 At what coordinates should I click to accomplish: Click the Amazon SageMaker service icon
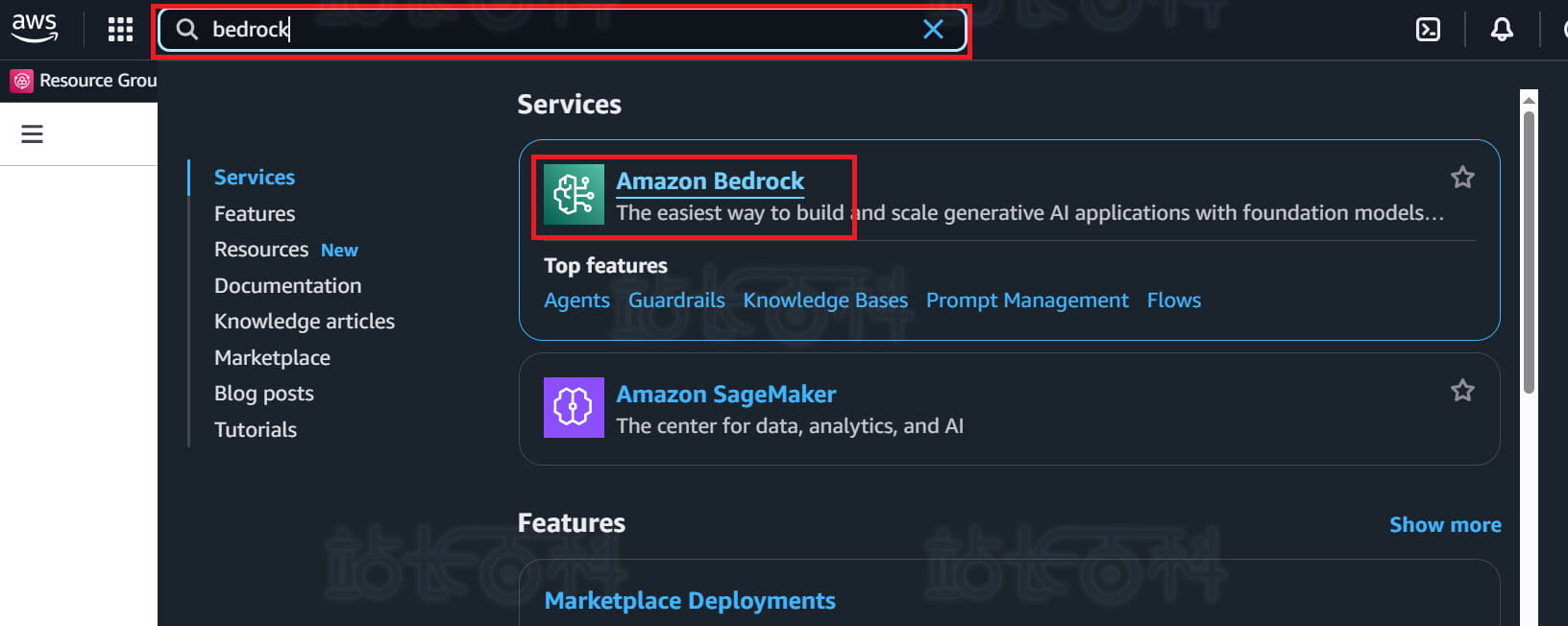coord(574,407)
